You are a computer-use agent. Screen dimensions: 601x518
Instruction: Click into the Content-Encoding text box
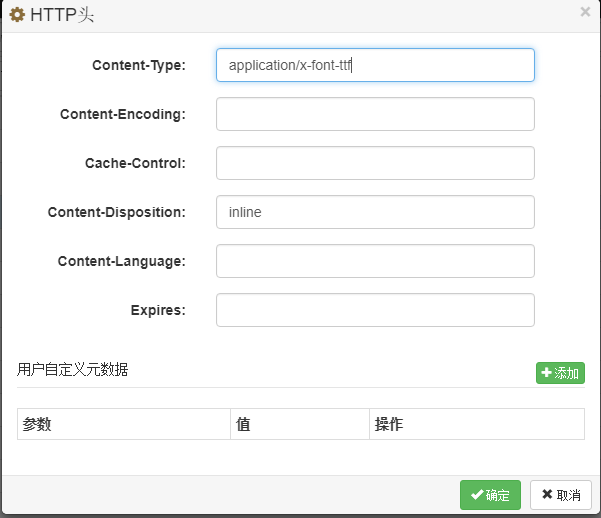click(375, 114)
